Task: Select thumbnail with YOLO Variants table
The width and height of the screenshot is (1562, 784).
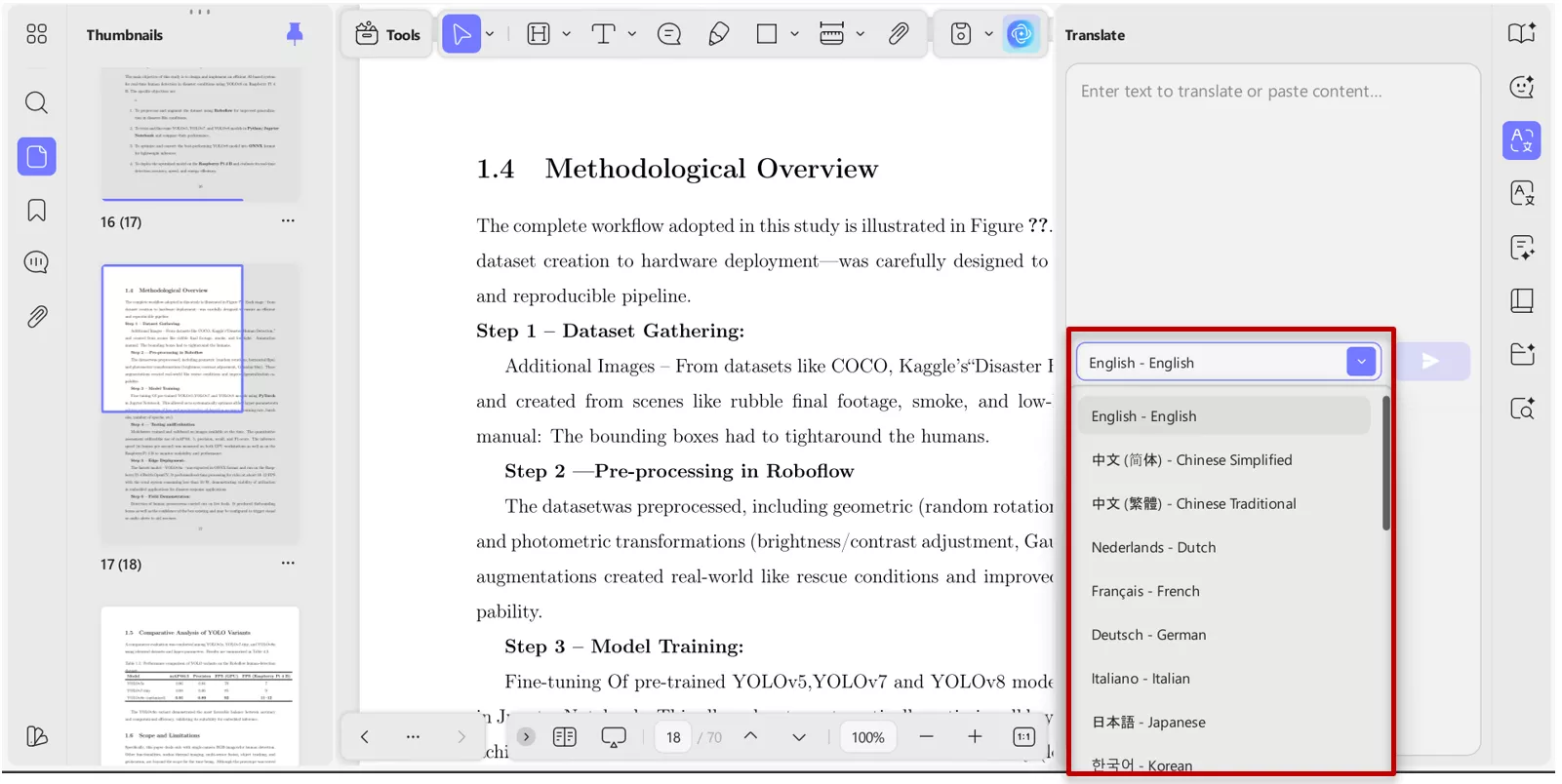Action: click(x=200, y=686)
